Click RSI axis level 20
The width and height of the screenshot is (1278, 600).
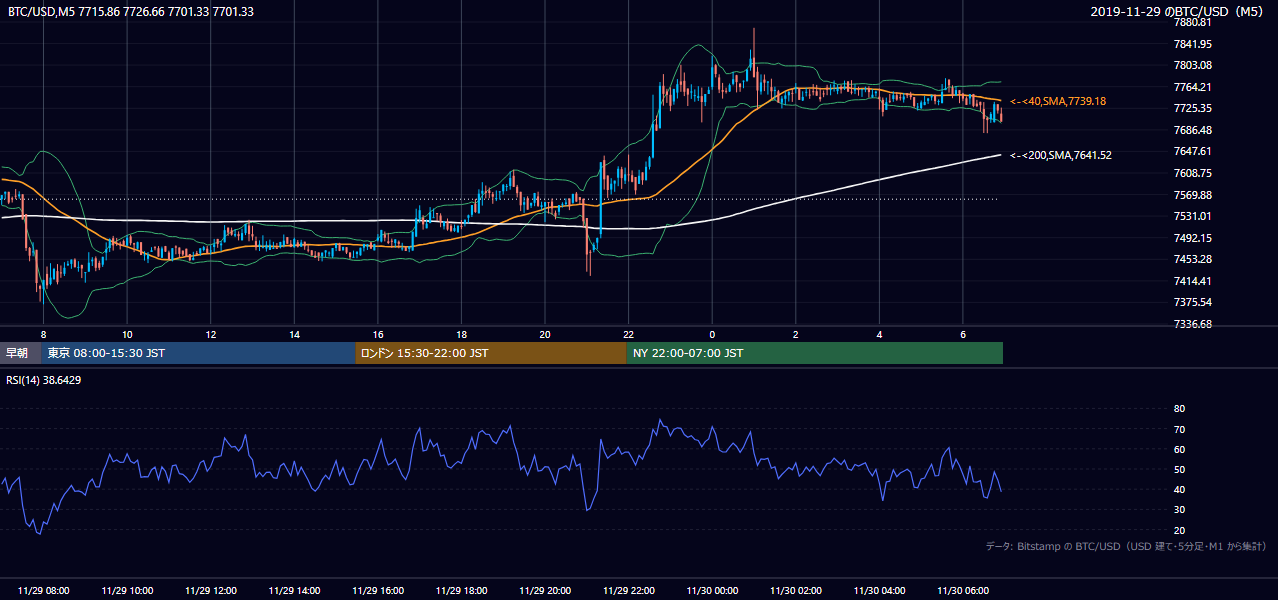[1179, 530]
